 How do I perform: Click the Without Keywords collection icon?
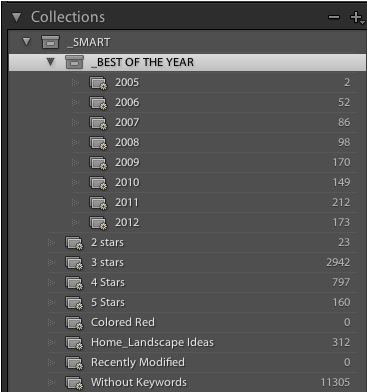tap(74, 383)
